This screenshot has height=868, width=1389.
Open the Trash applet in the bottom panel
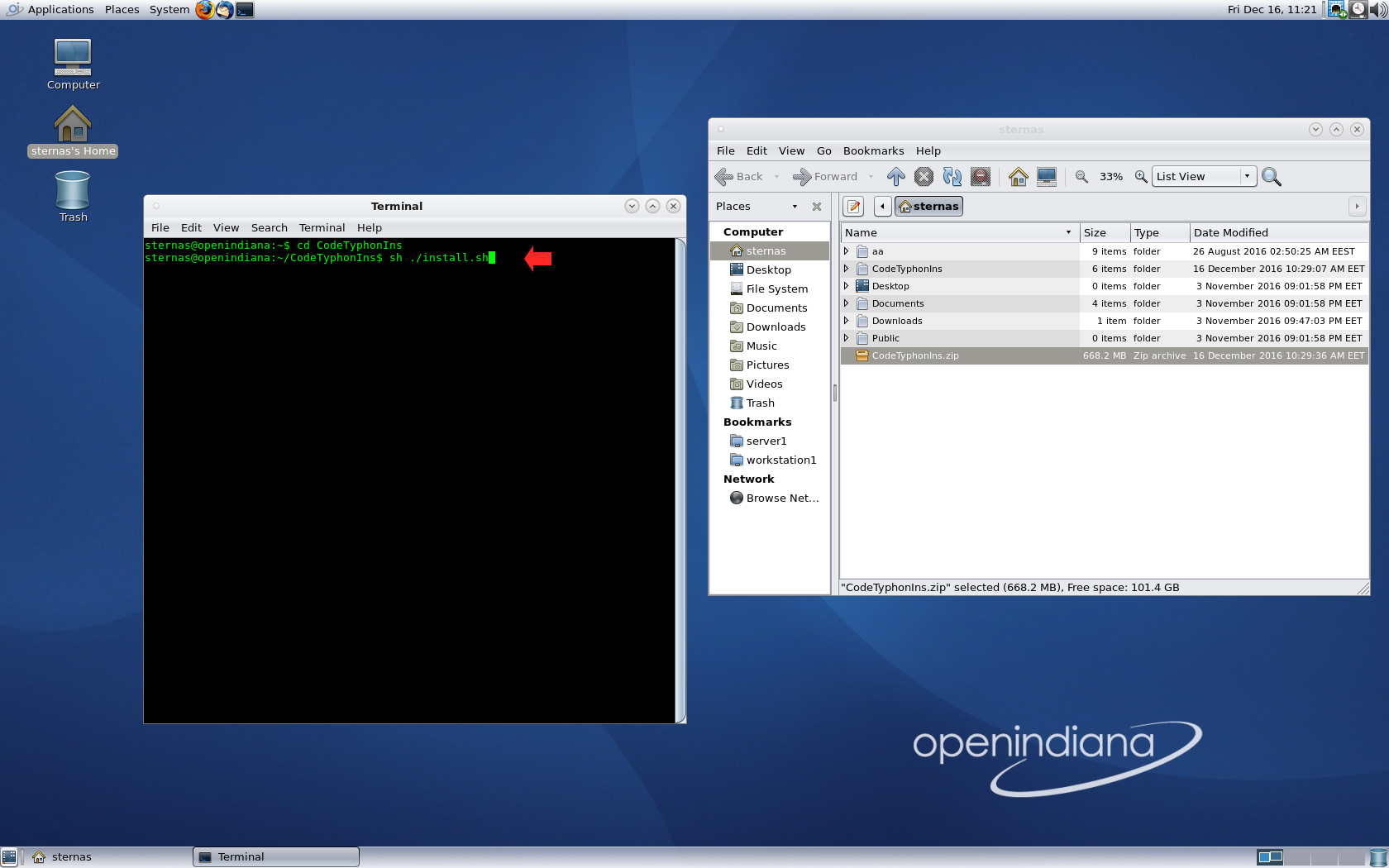coord(1378,857)
